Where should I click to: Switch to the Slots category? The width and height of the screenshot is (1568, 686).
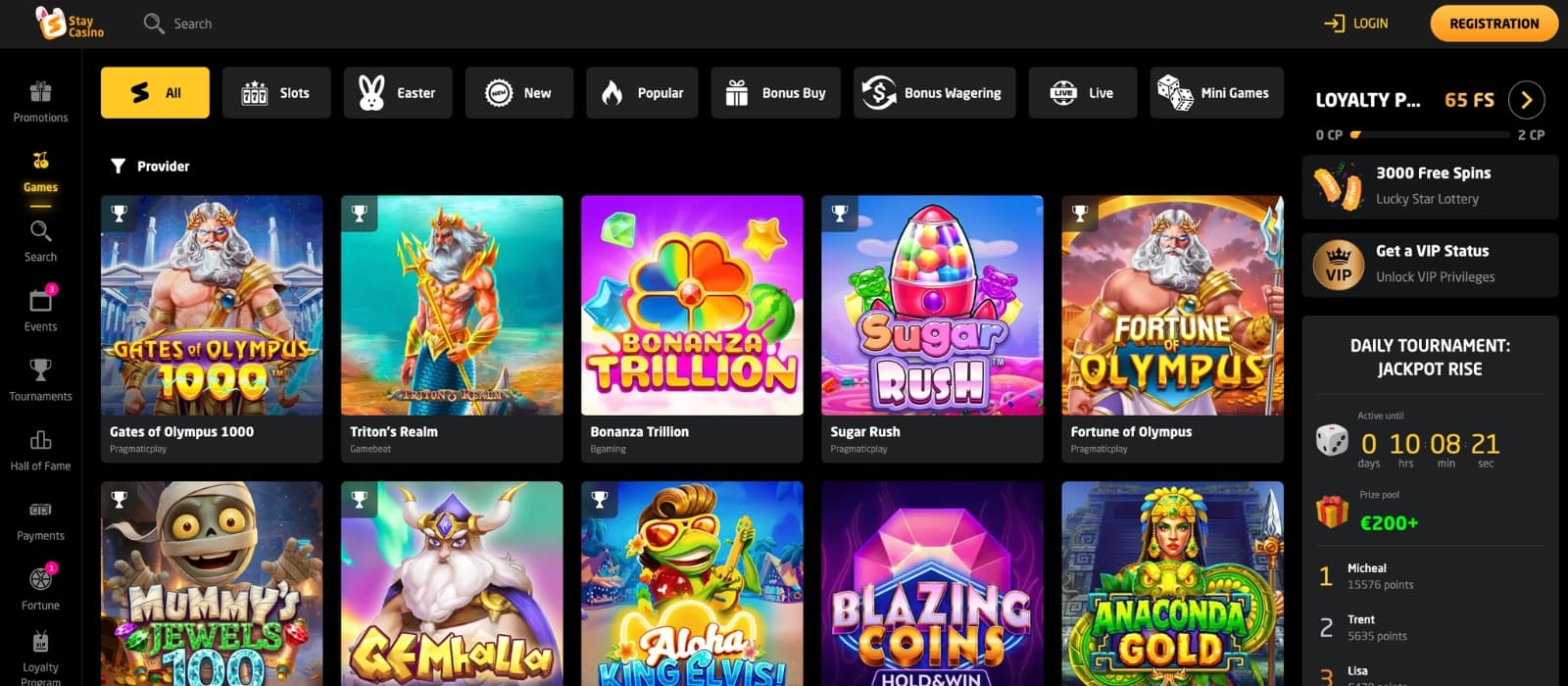(x=276, y=93)
